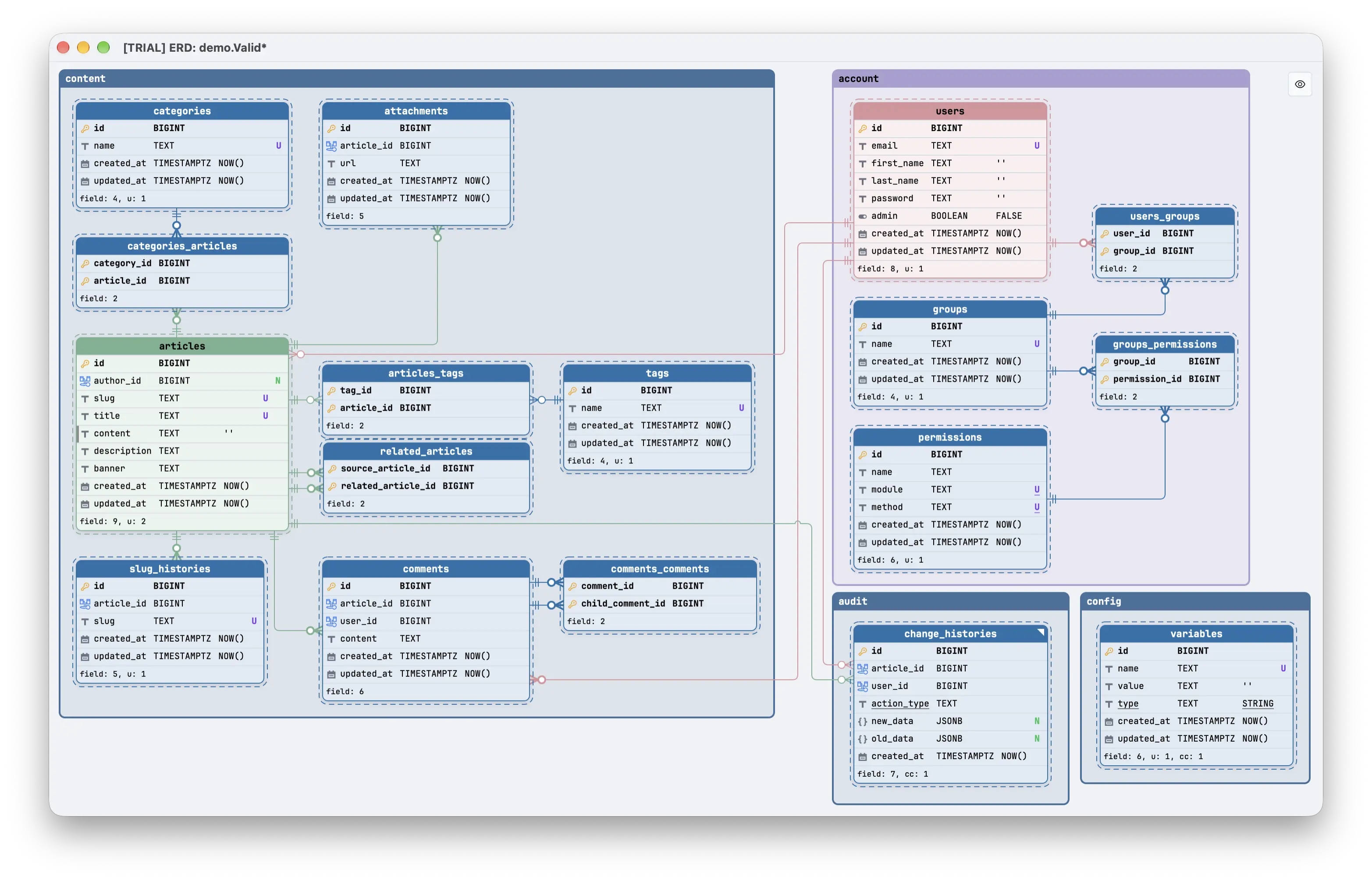Click the text icon beside permissions module
Viewport: 1372px width, 881px height.
pos(862,490)
